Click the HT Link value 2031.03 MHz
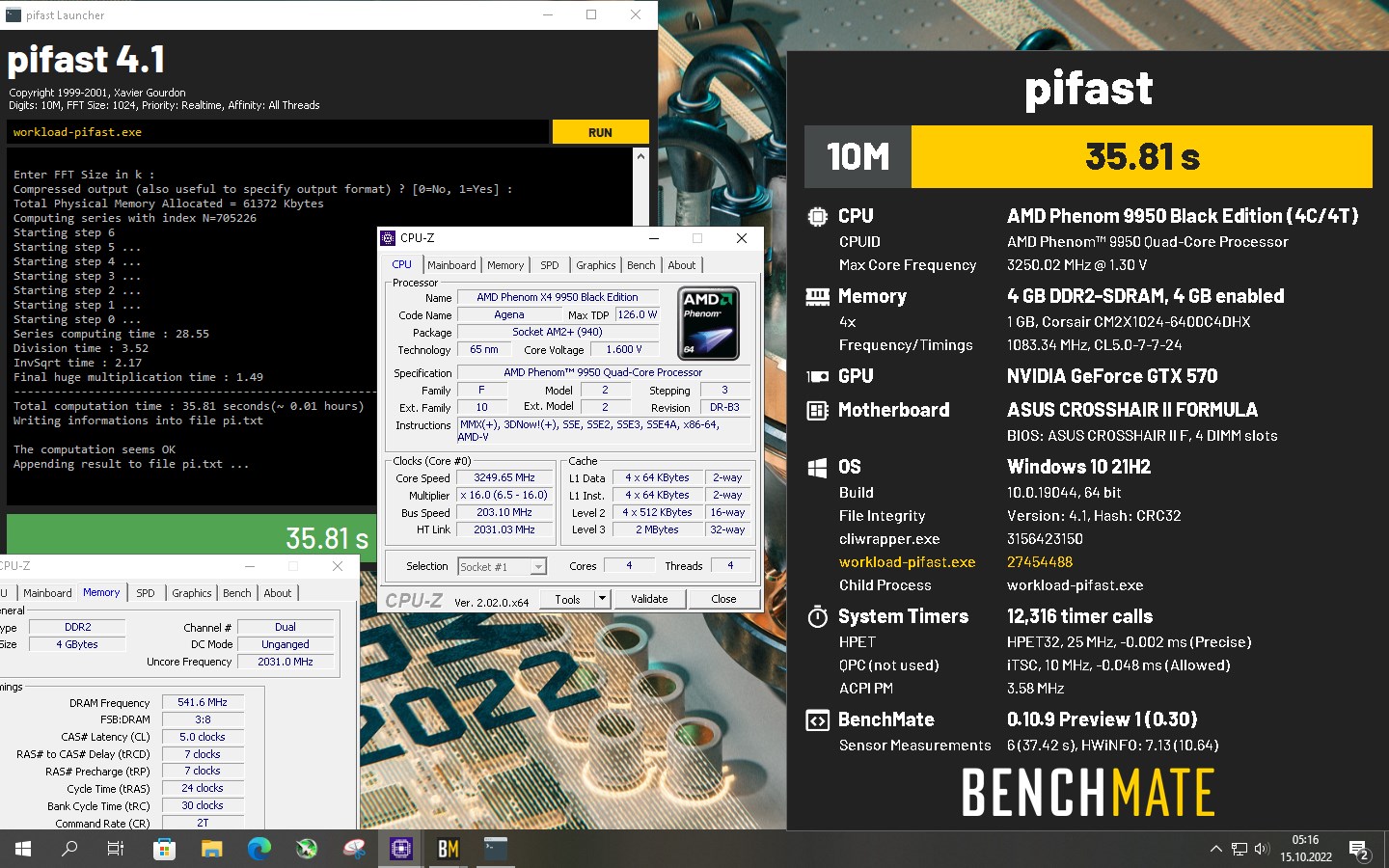 504,529
